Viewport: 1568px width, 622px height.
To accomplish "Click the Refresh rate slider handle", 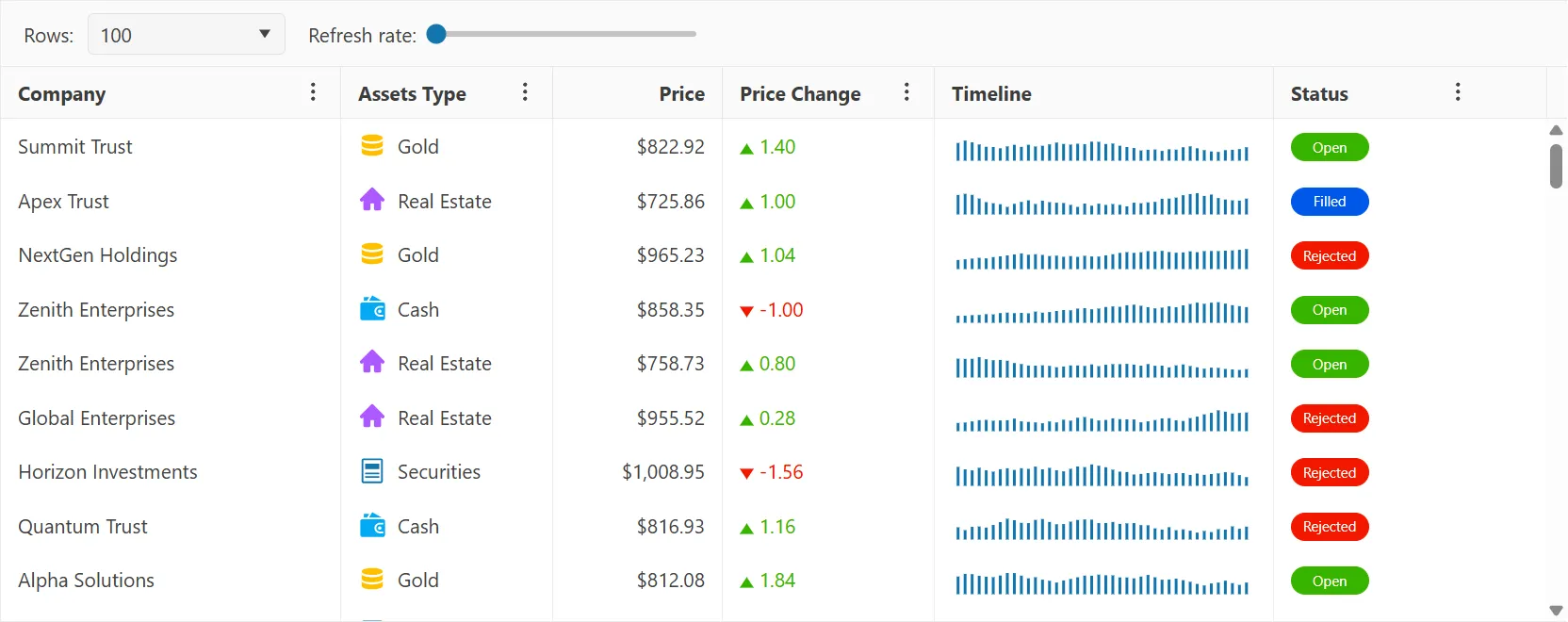I will click(x=436, y=34).
